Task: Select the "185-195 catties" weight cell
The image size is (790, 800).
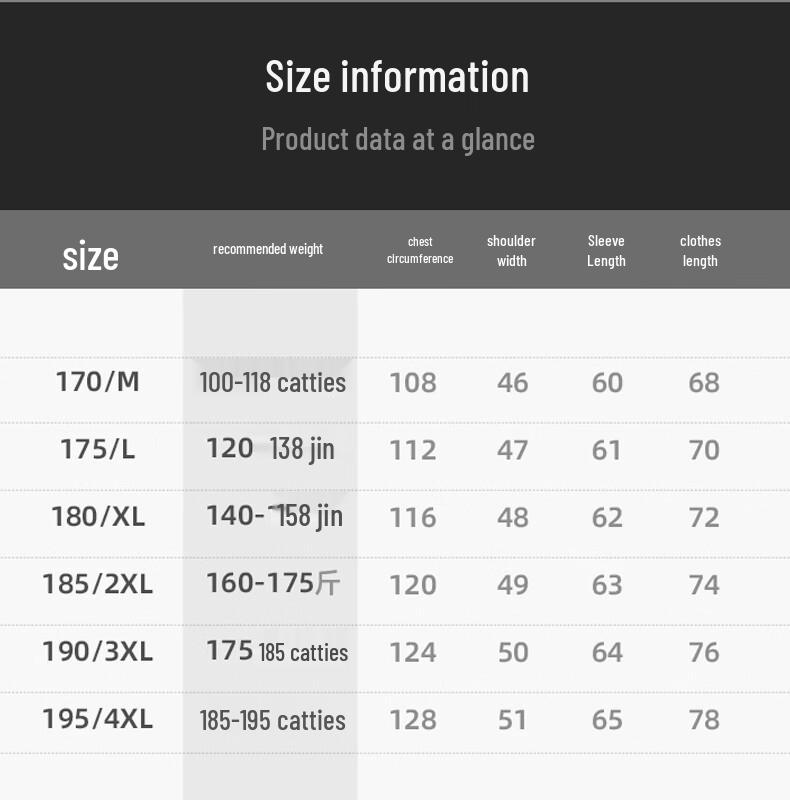Action: click(272, 720)
